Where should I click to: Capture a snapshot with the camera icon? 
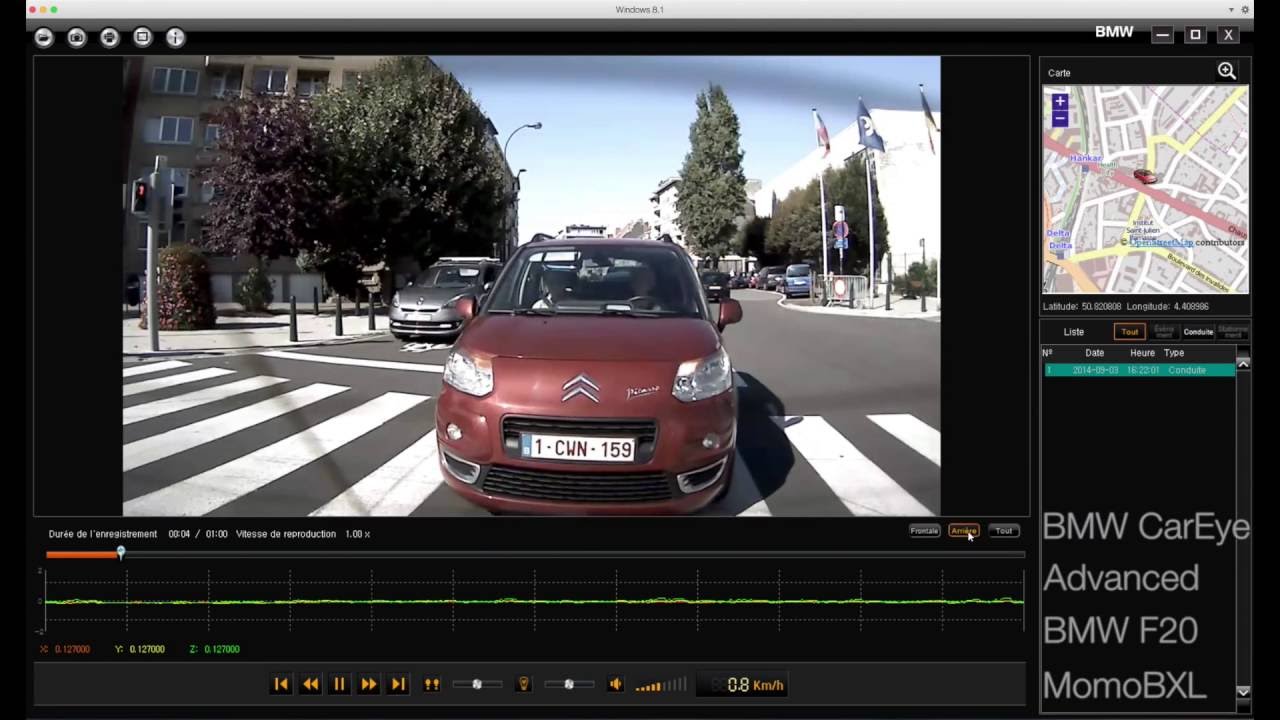point(76,38)
